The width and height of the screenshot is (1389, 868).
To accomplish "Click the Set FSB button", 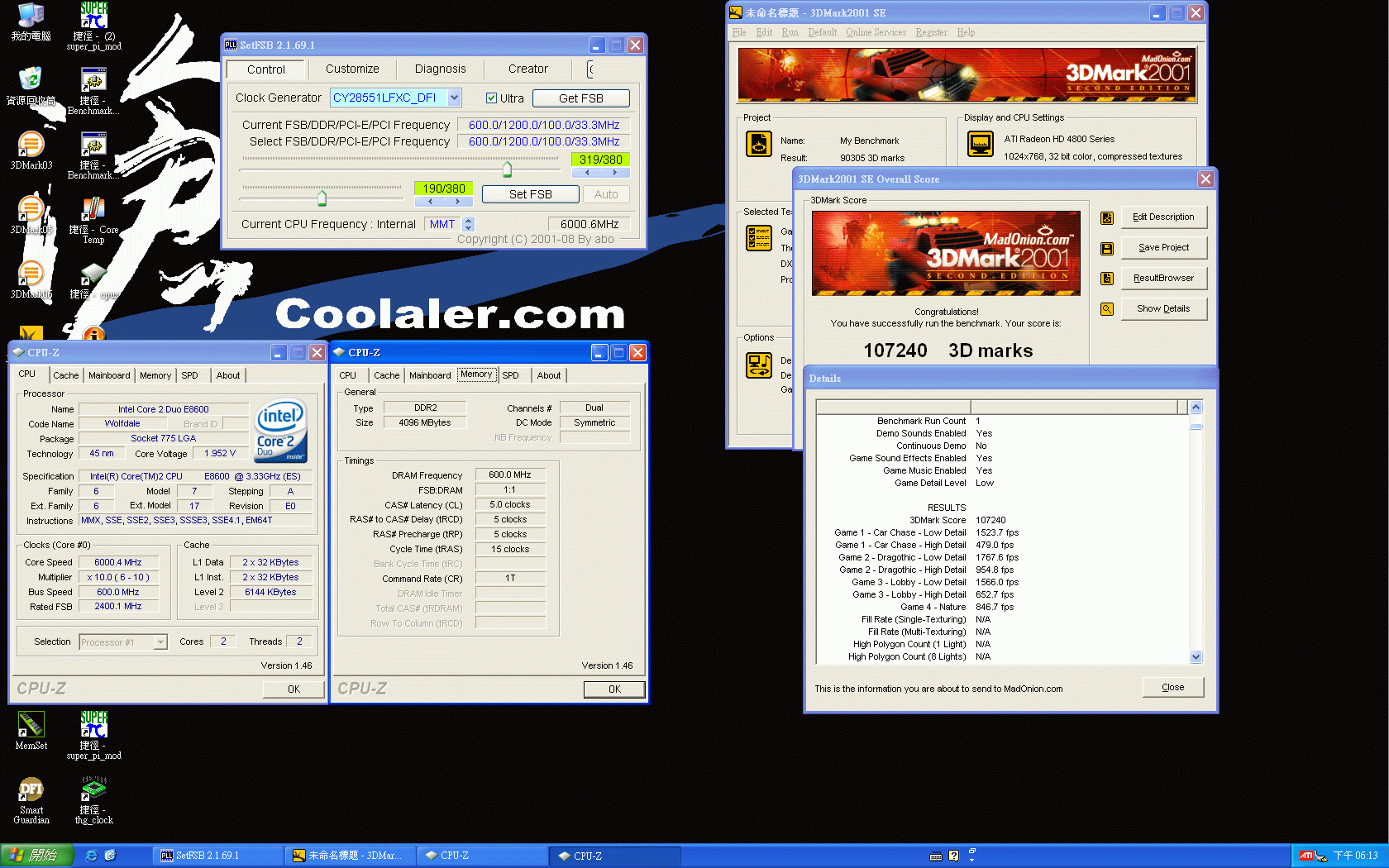I will 530,194.
